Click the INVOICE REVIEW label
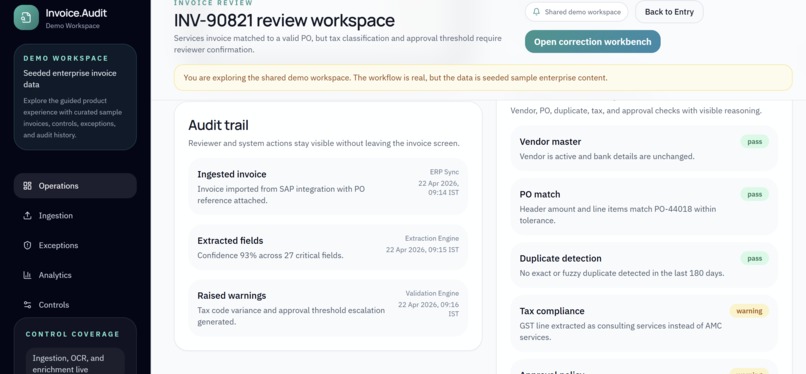This screenshot has width=806, height=374. [213, 3]
